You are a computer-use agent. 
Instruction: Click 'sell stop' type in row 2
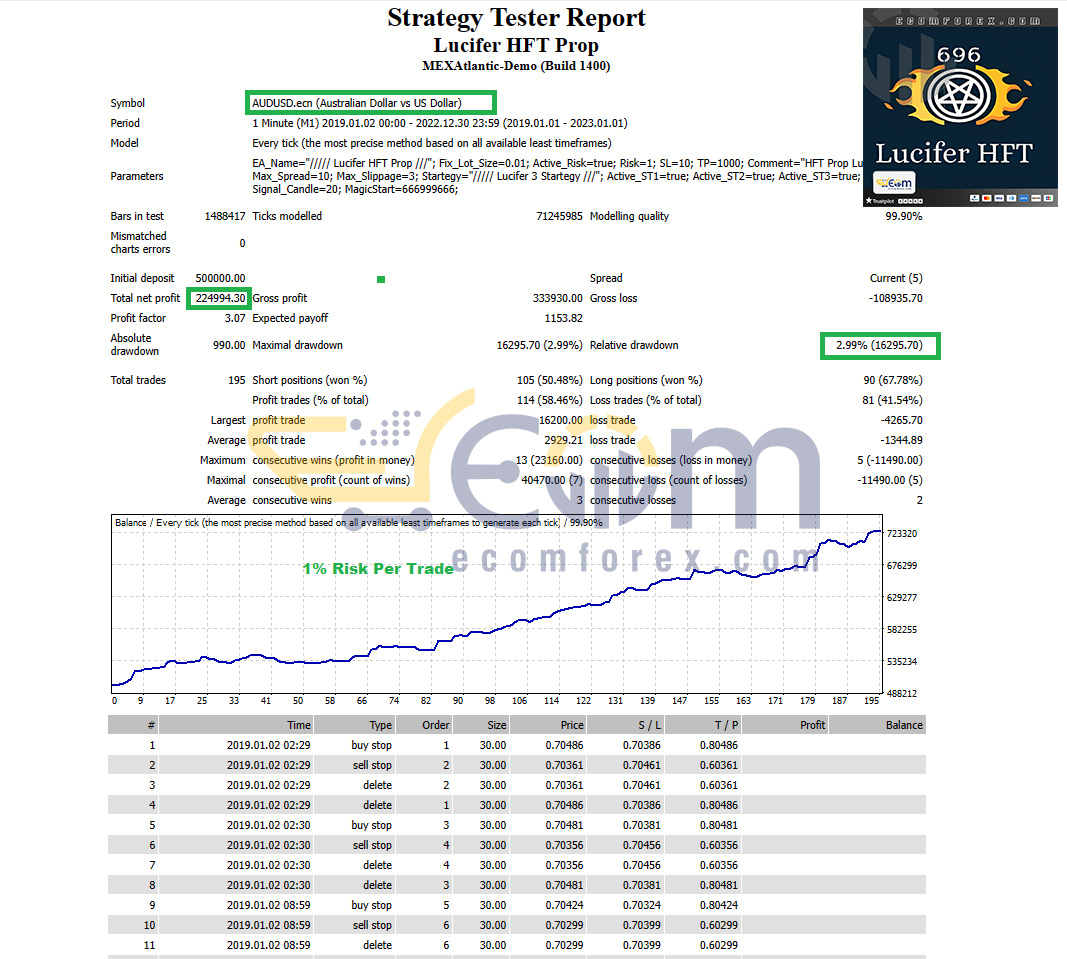click(x=372, y=765)
